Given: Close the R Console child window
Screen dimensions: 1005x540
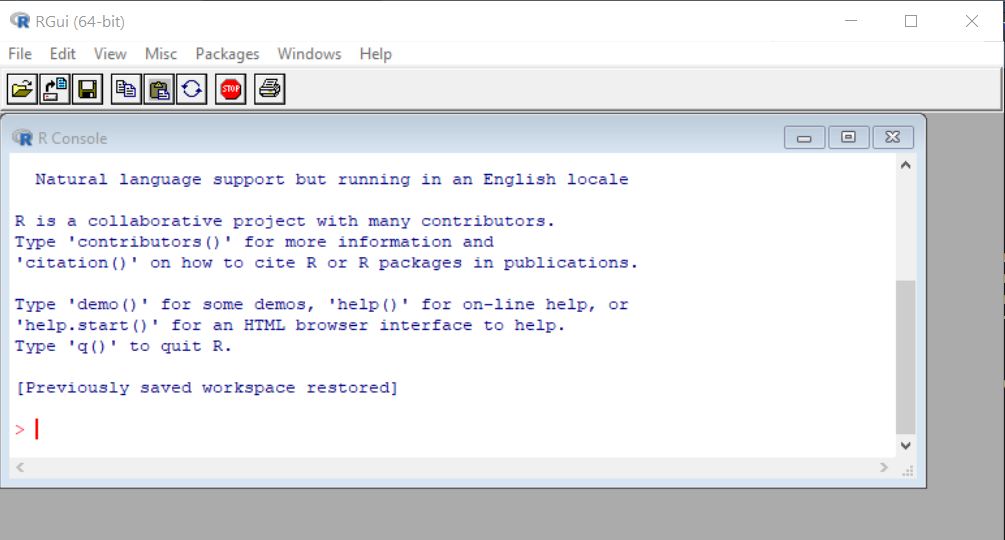Looking at the screenshot, I should pyautogui.click(x=893, y=138).
